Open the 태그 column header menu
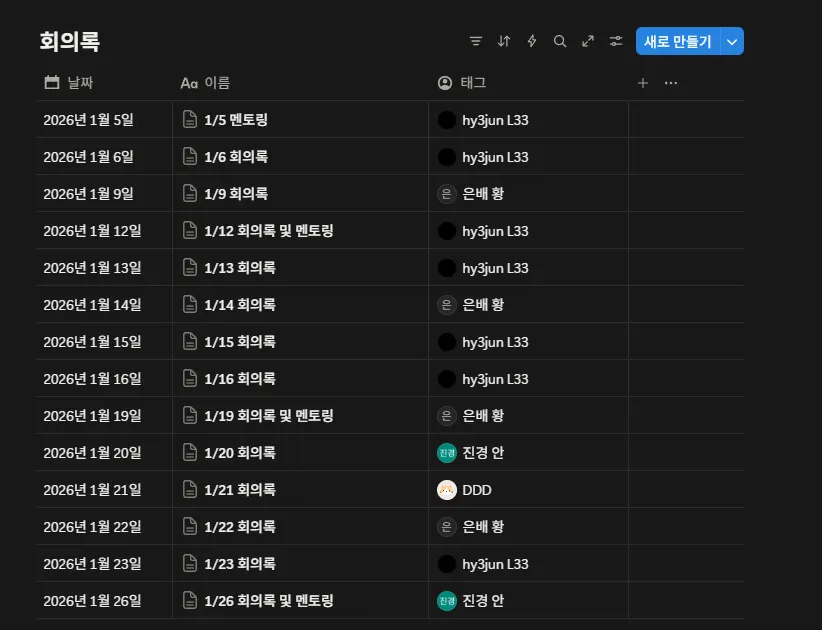This screenshot has width=822, height=630. (462, 83)
